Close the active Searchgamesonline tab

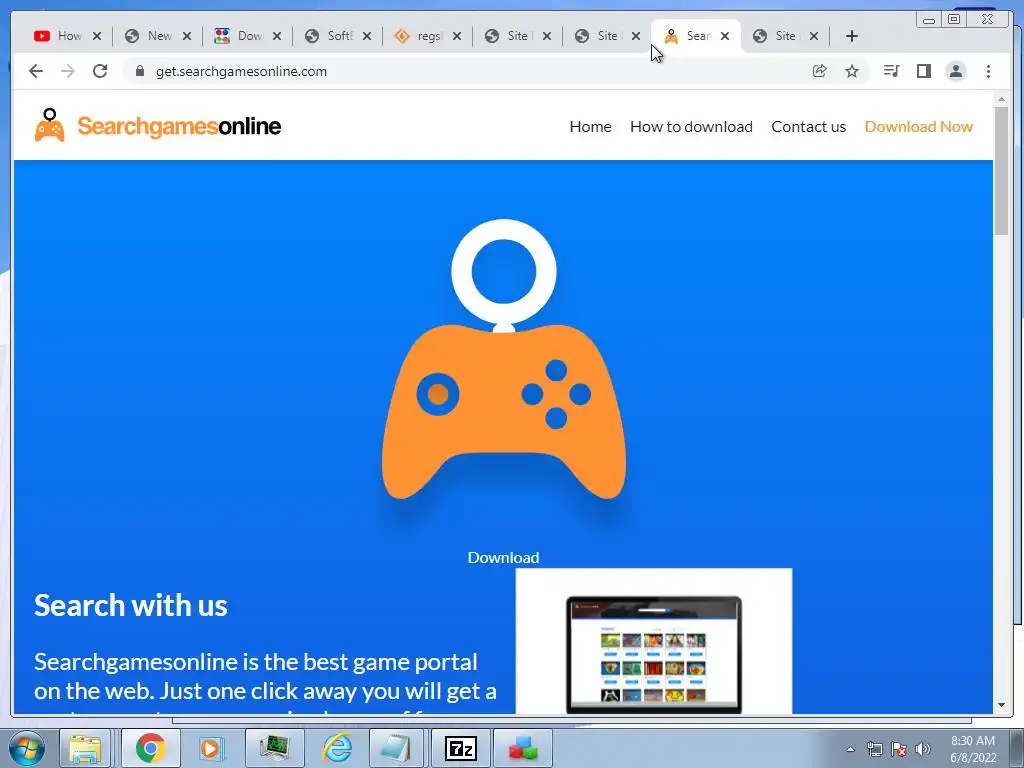[725, 36]
